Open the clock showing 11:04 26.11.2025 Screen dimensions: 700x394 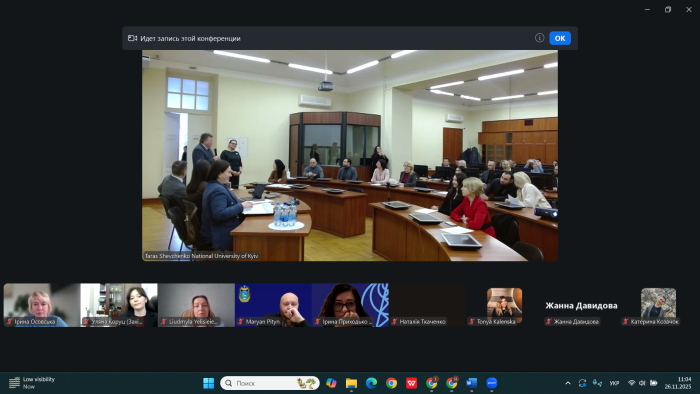coord(678,383)
